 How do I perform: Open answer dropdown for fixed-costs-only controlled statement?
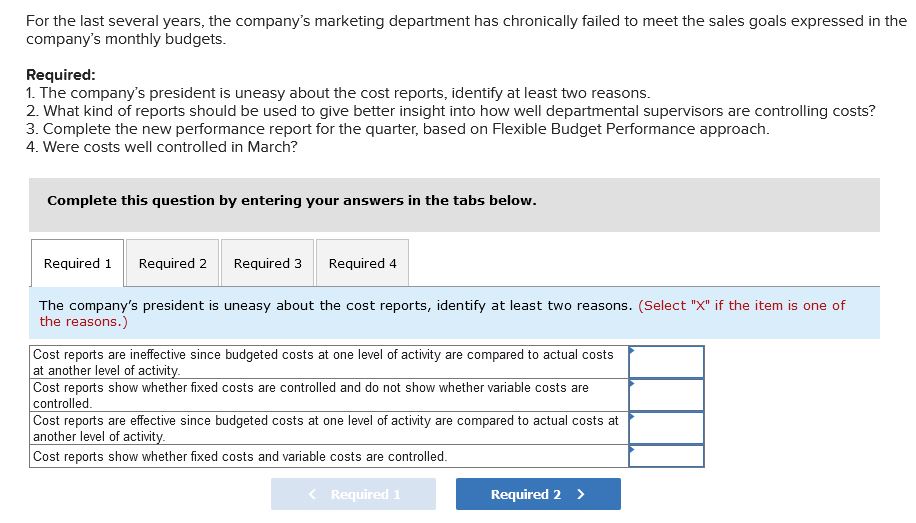(x=666, y=395)
